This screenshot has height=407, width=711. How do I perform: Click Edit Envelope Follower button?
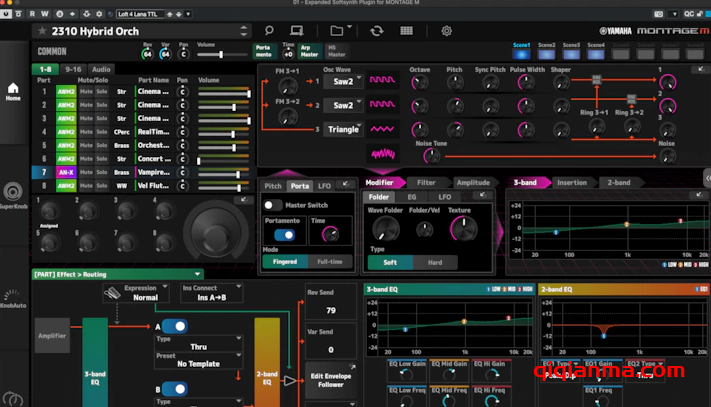click(331, 380)
